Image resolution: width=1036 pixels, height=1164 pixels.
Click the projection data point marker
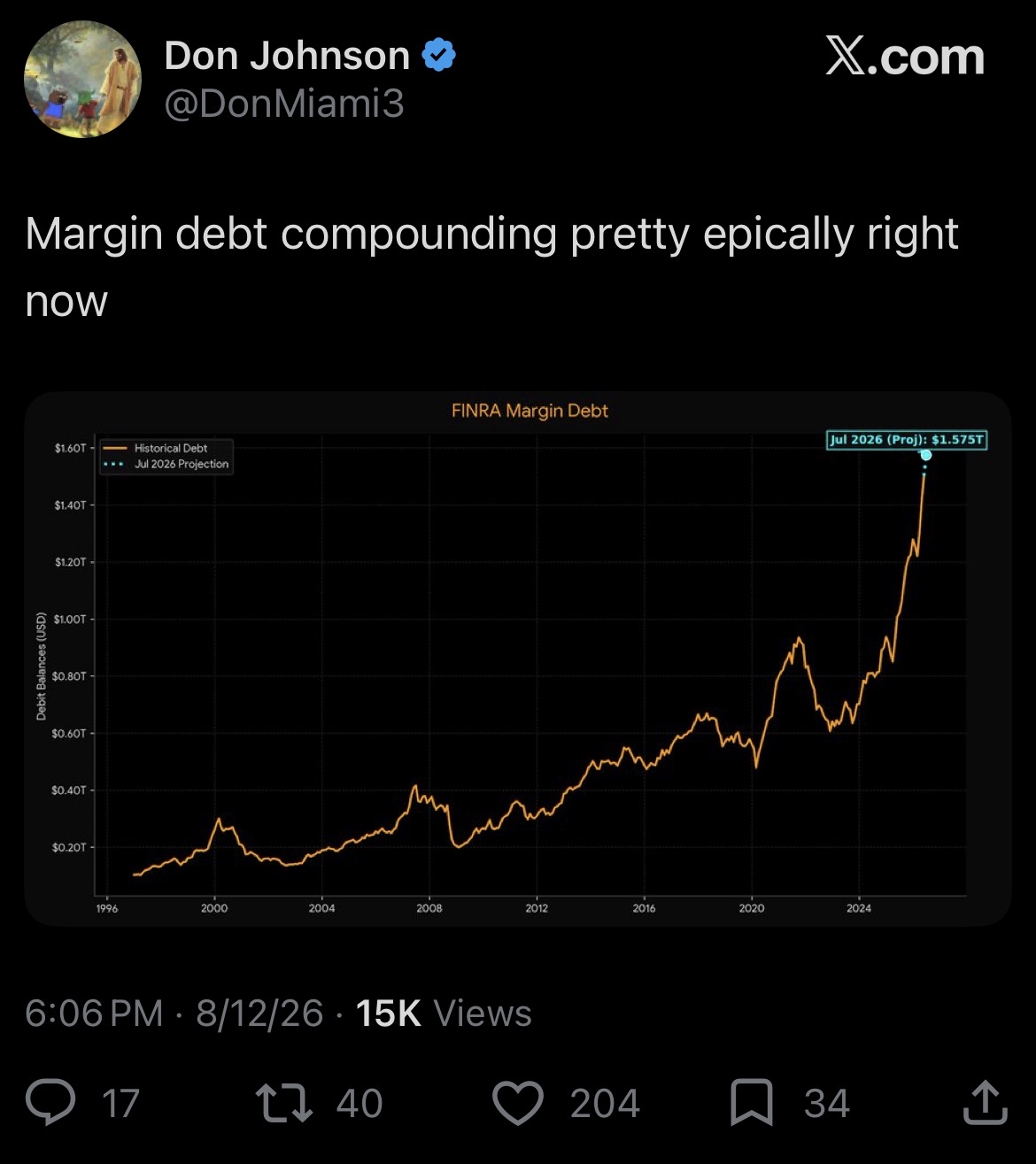(x=926, y=455)
